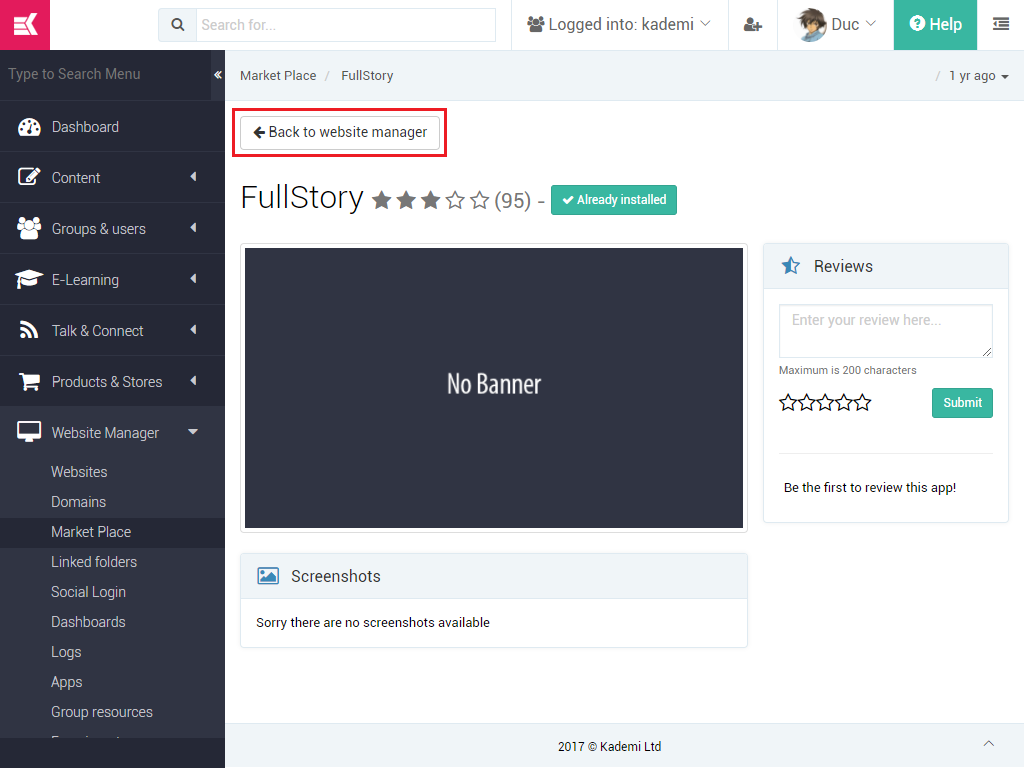1024x768 pixels.
Task: Expand the Content menu section
Action: (193, 177)
